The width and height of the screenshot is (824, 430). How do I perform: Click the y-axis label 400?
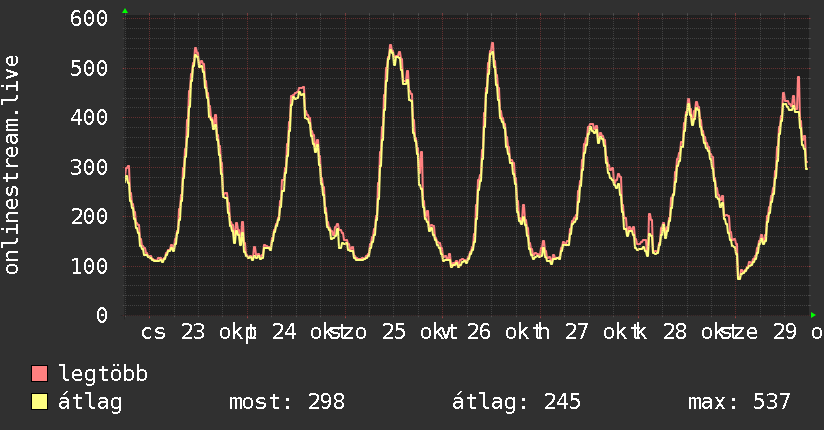(89, 117)
